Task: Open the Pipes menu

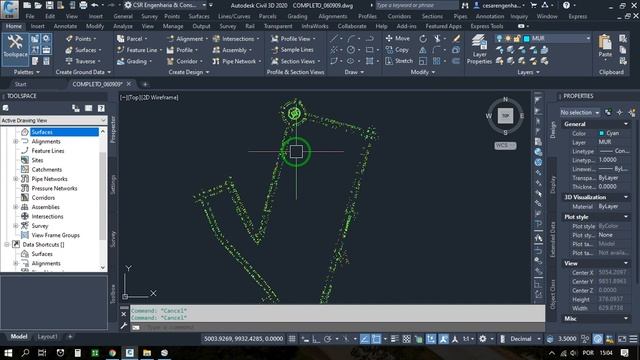Action: tap(460, 16)
